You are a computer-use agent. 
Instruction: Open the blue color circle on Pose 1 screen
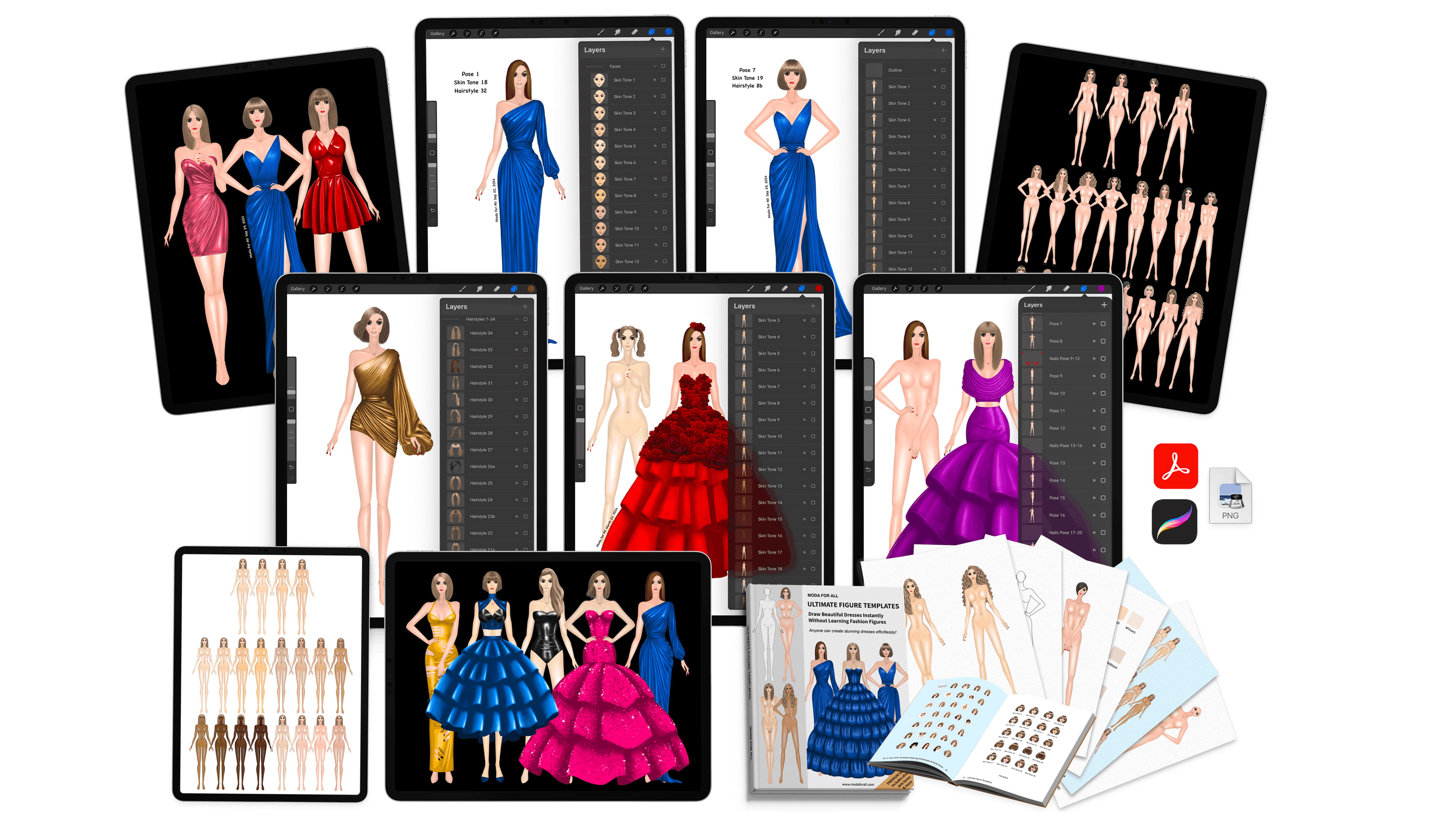click(x=669, y=32)
